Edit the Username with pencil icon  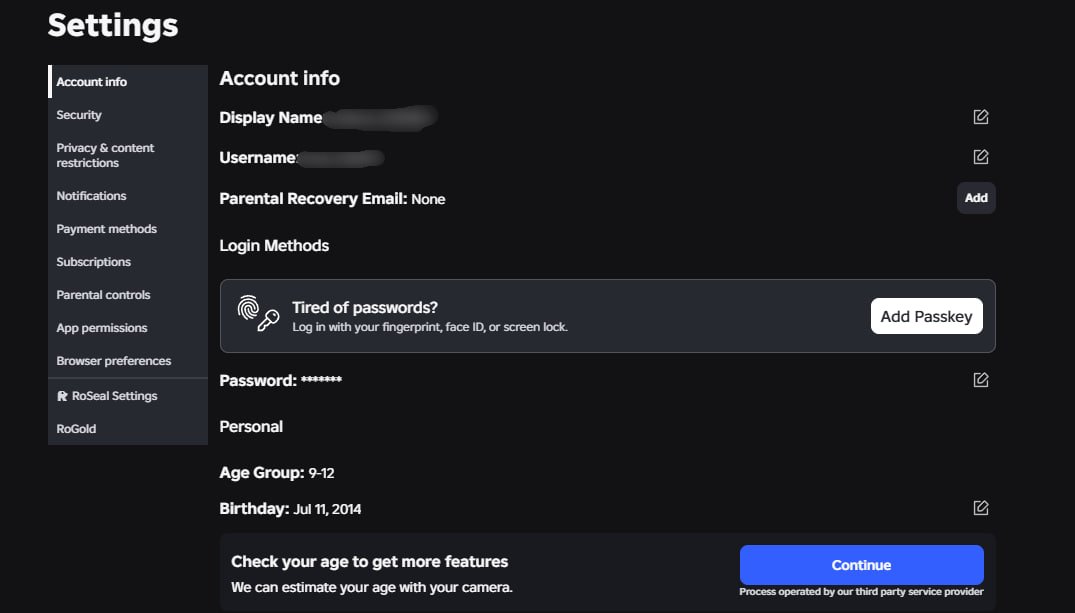[x=980, y=157]
